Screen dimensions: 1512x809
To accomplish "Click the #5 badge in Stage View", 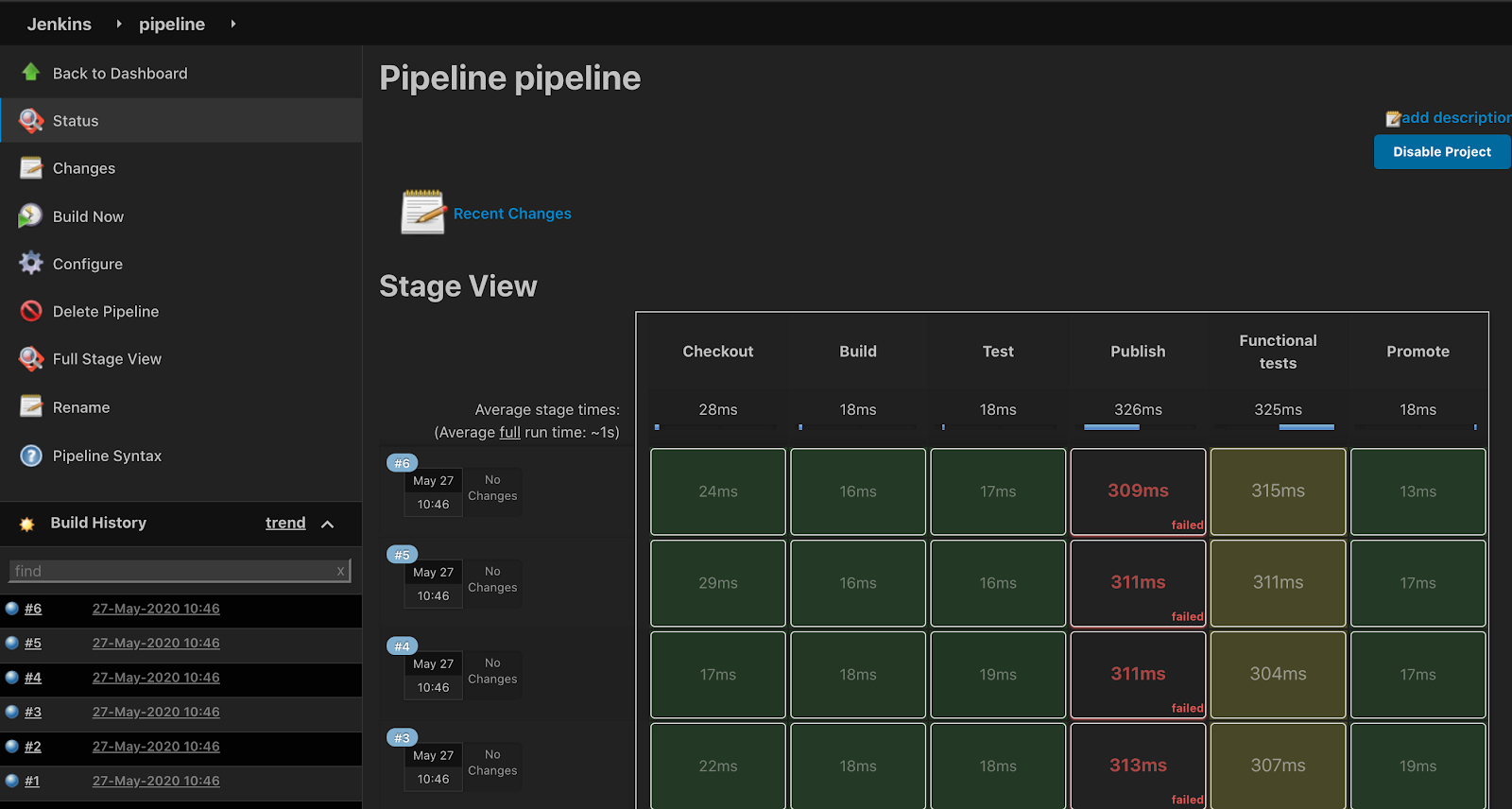I will [403, 555].
